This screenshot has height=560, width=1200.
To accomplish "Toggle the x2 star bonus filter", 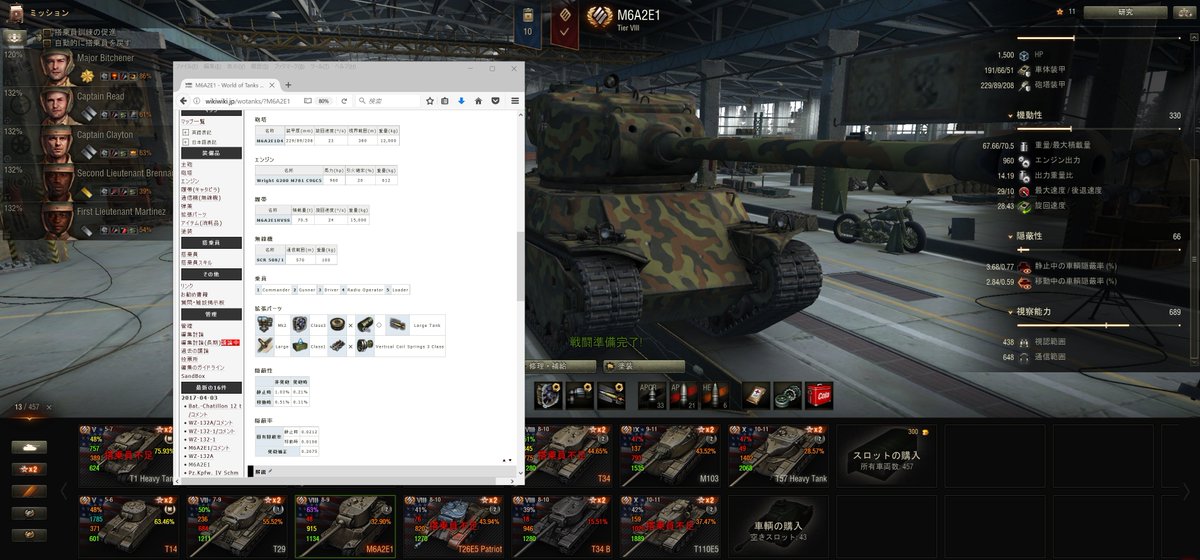I will (x=29, y=469).
